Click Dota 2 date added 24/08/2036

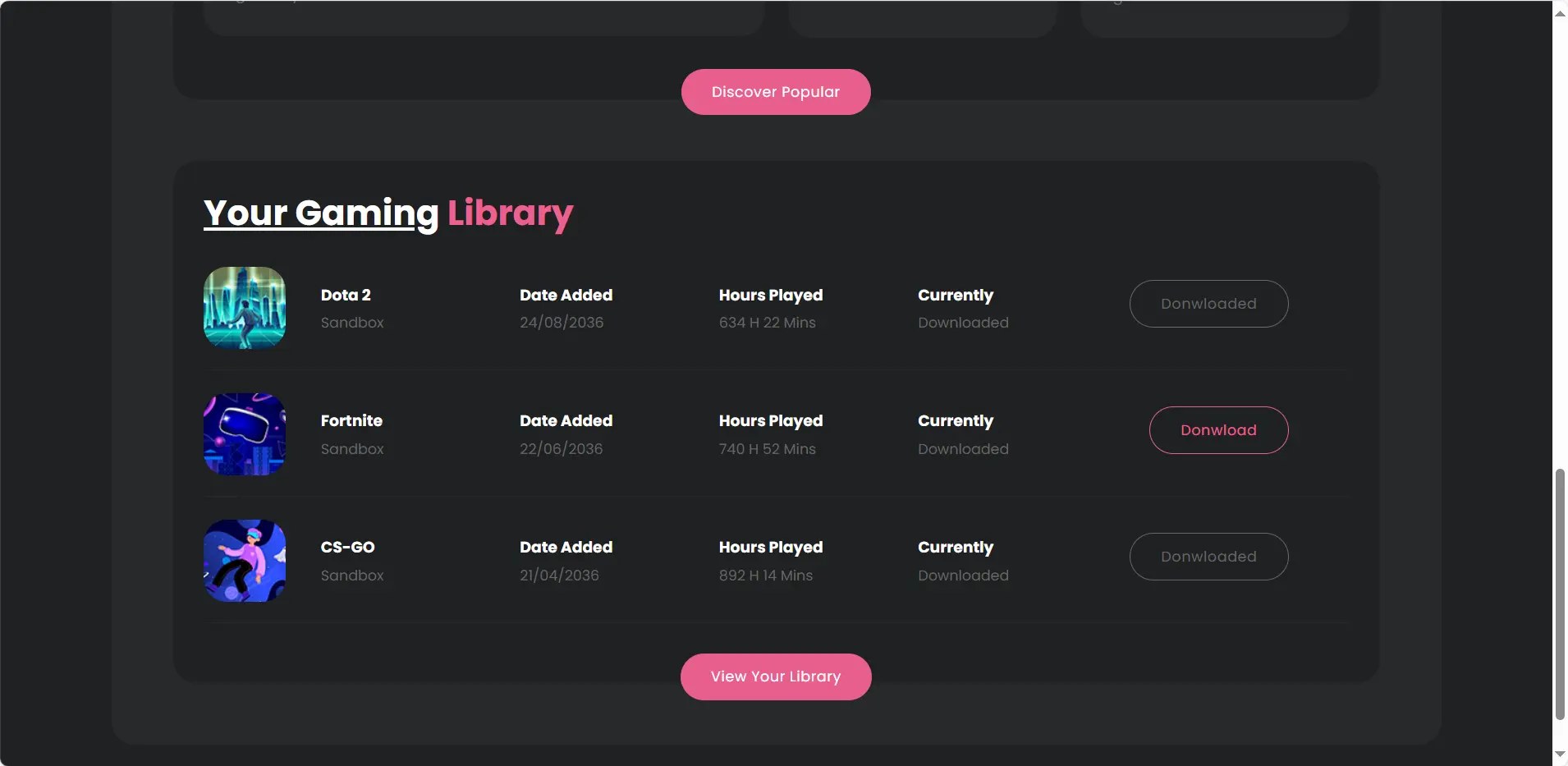pyautogui.click(x=562, y=323)
